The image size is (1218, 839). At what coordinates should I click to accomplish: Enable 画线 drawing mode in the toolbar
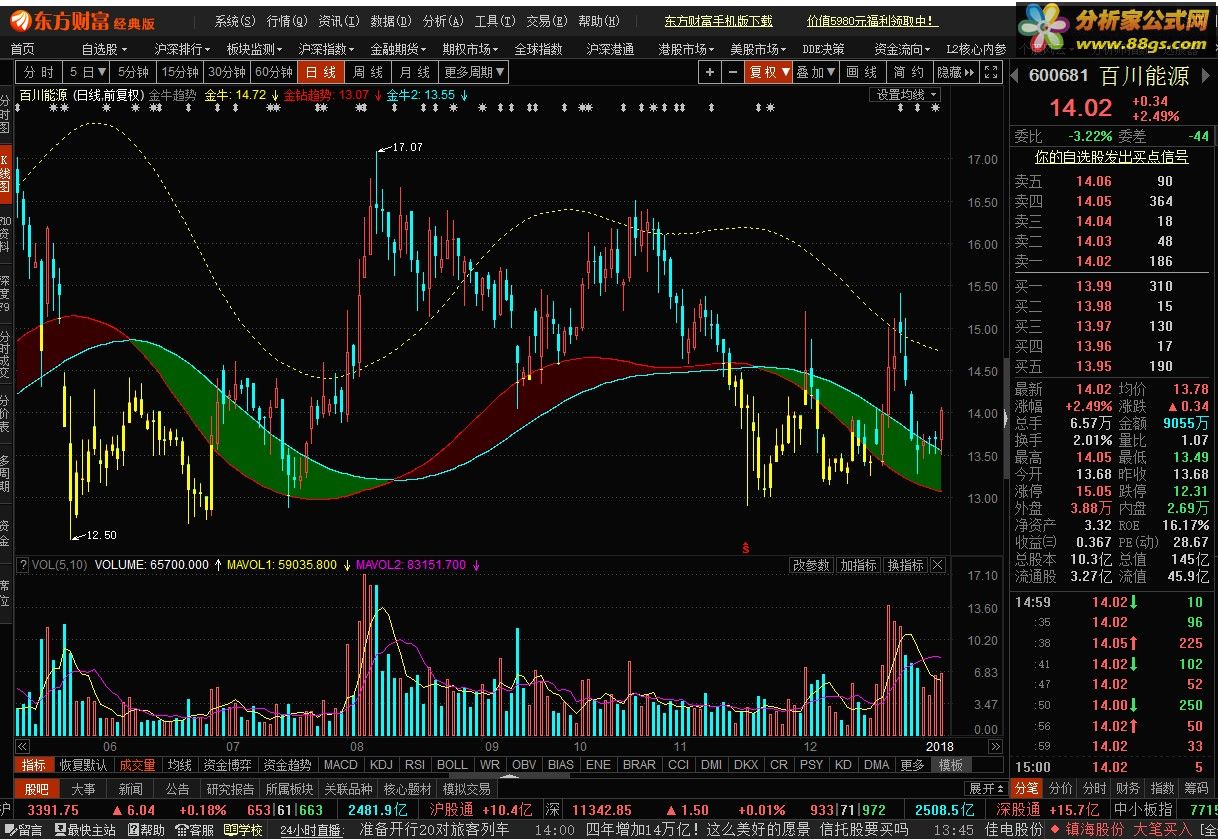click(x=862, y=72)
